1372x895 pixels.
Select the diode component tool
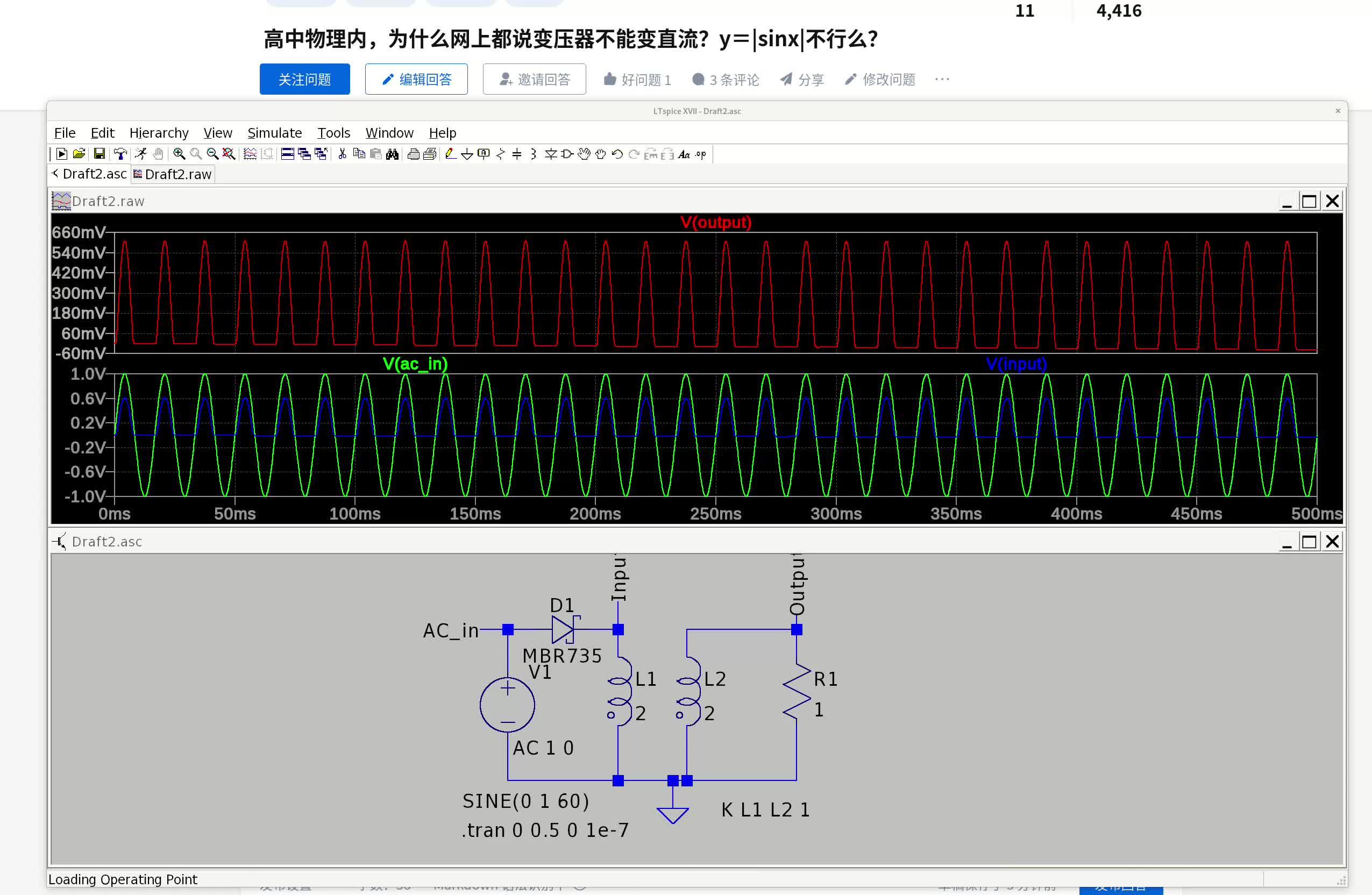pos(551,154)
